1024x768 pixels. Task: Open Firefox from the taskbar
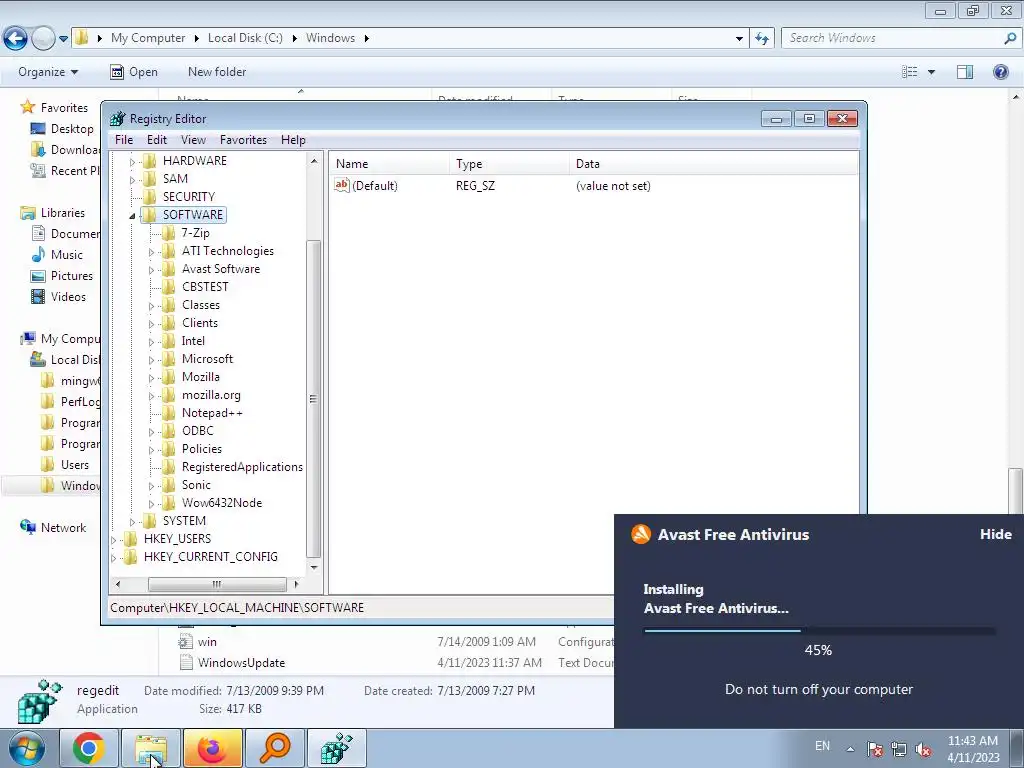[x=212, y=748]
